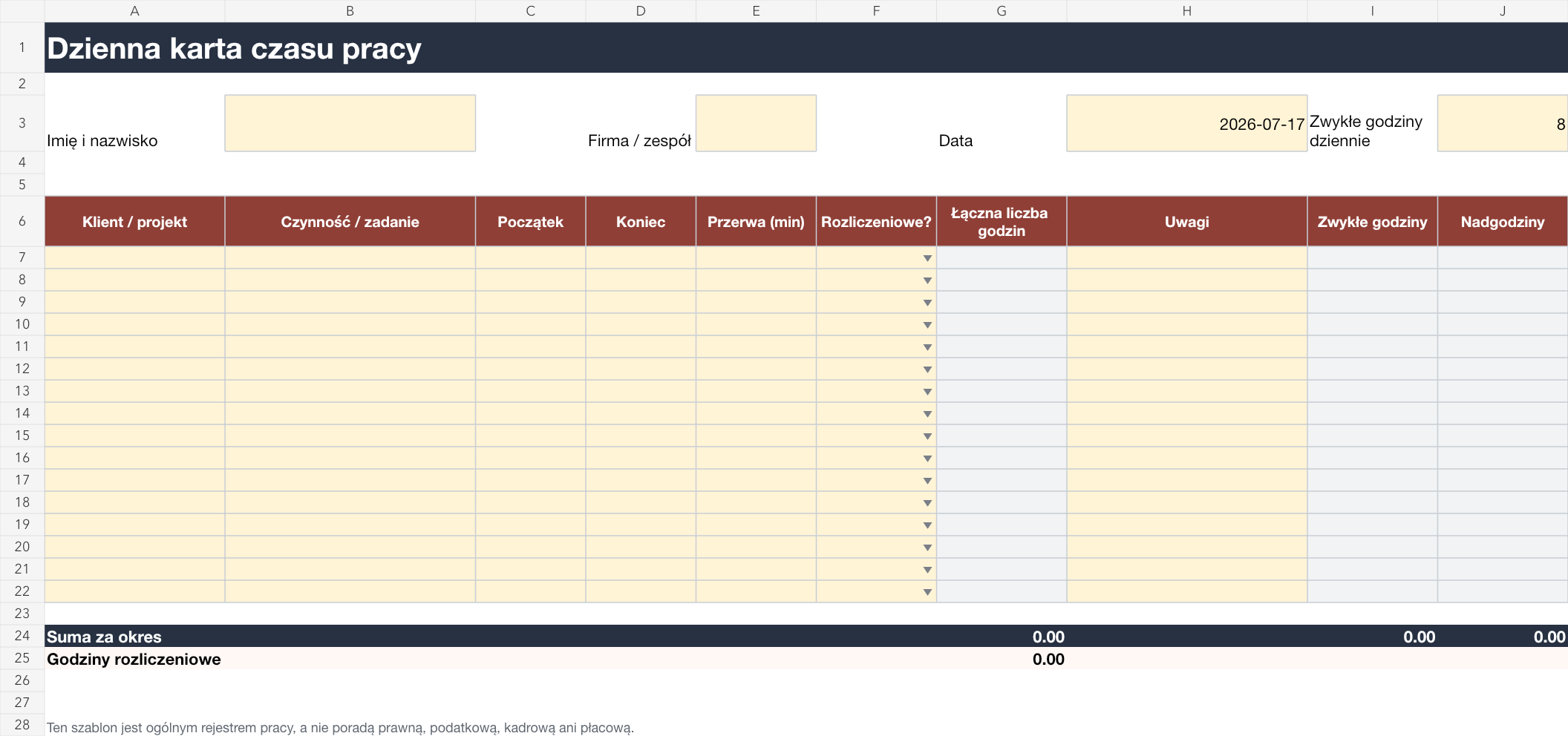Screen dimensions: 1568x736
Task: Expand the Rozliczeniowe dropdown in row 12
Action: (x=927, y=369)
